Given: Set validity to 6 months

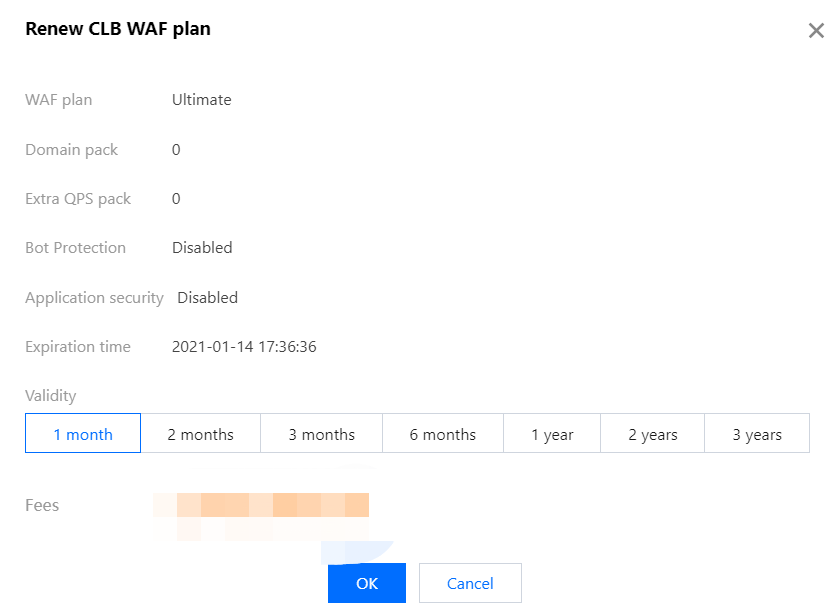Looking at the screenshot, I should [x=442, y=434].
